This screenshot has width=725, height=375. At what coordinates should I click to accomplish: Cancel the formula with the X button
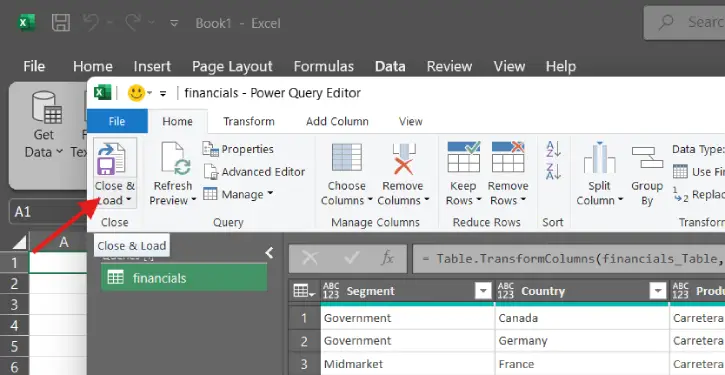(x=310, y=258)
